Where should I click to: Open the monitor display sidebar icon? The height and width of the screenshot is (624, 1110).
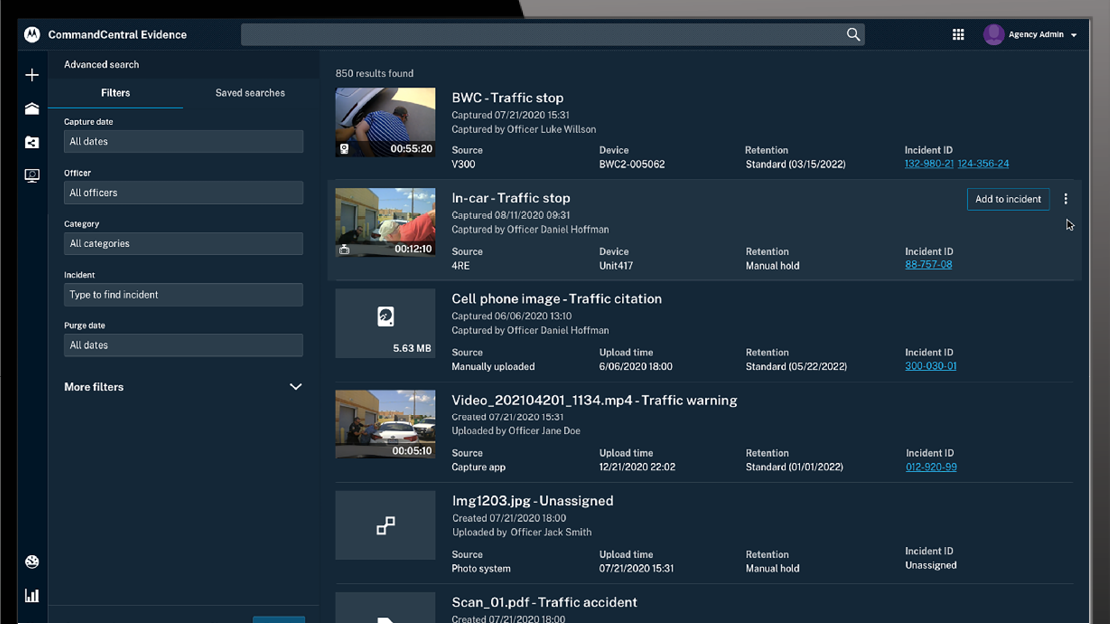[32, 176]
